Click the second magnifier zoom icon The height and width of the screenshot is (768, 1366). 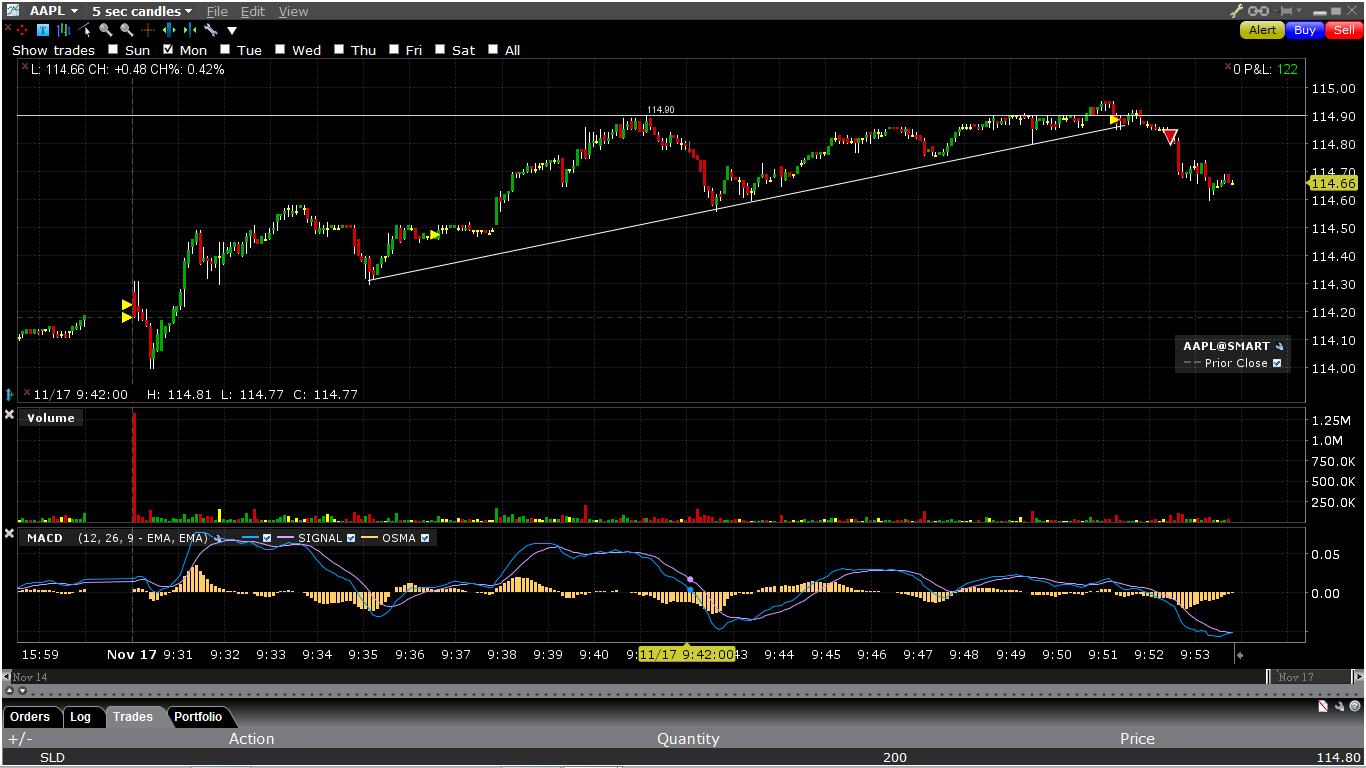pyautogui.click(x=126, y=30)
